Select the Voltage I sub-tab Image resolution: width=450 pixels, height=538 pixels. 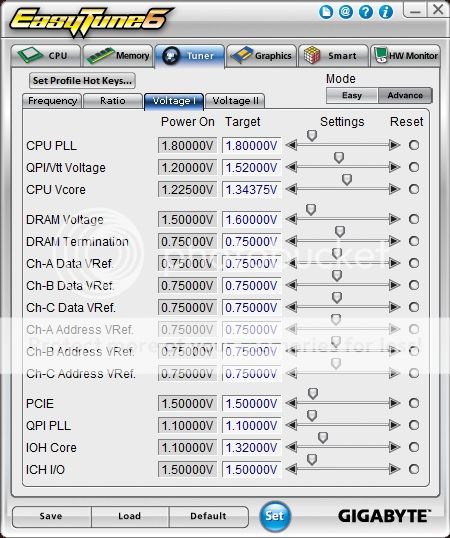tap(174, 101)
